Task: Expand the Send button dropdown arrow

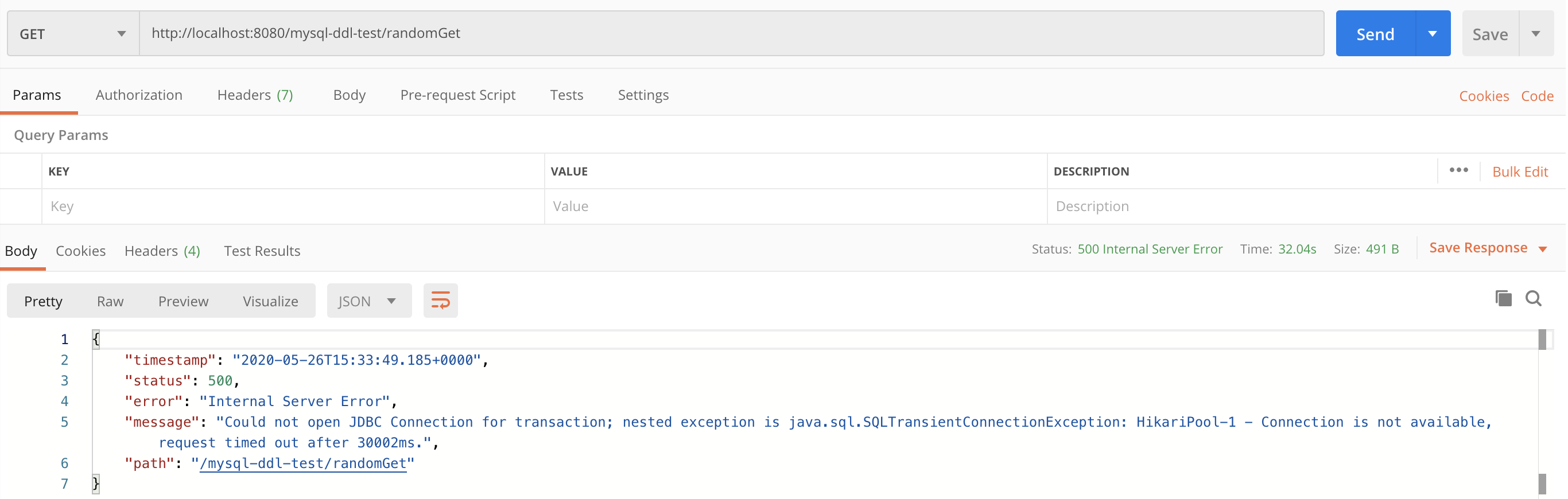Action: click(x=1432, y=34)
